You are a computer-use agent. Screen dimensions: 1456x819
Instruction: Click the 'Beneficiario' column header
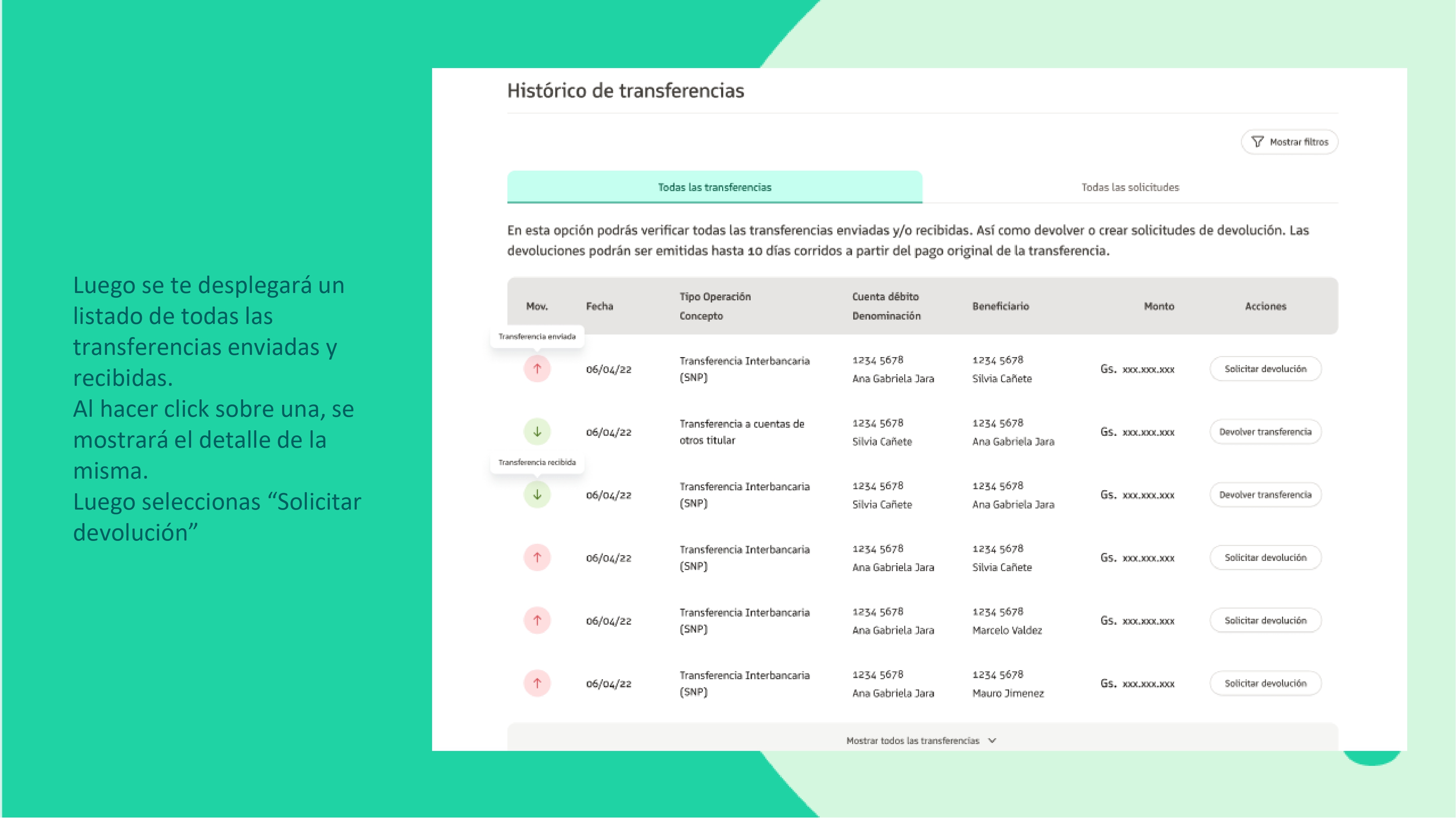[1000, 306]
